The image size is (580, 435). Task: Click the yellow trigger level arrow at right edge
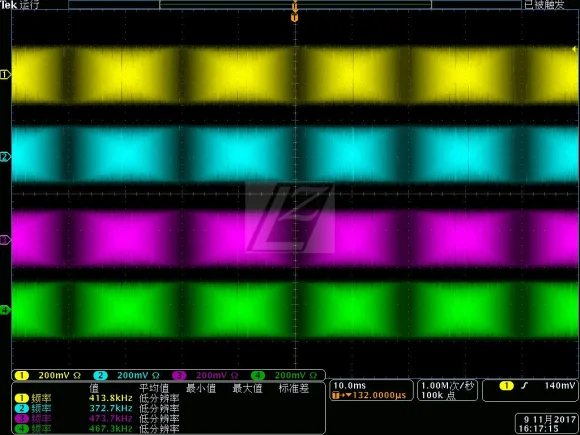point(574,49)
